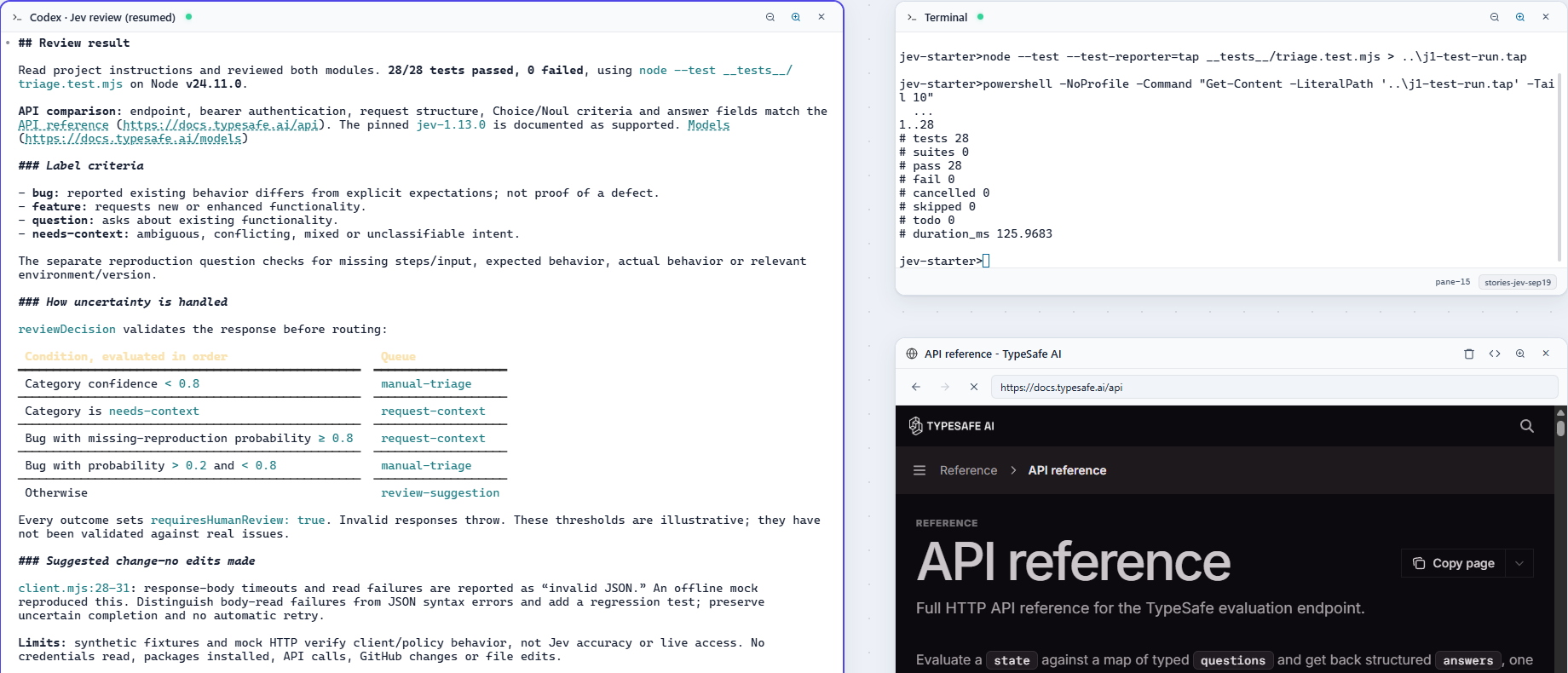1568x673 pixels.
Task: Click the pane-15 label in Terminal
Action: [x=1452, y=282]
